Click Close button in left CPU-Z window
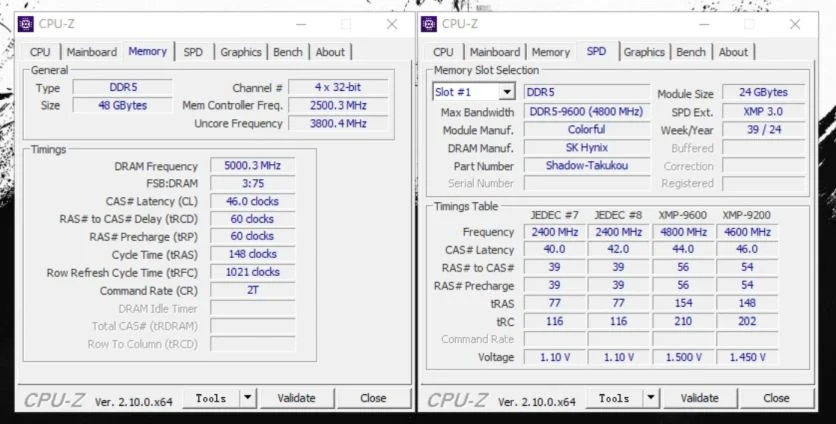Image resolution: width=836 pixels, height=424 pixels. coord(373,398)
